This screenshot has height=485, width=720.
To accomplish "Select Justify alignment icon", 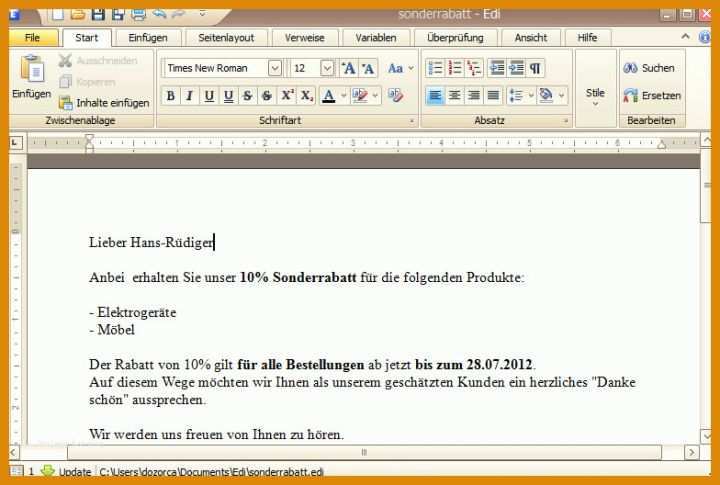I will click(x=493, y=96).
